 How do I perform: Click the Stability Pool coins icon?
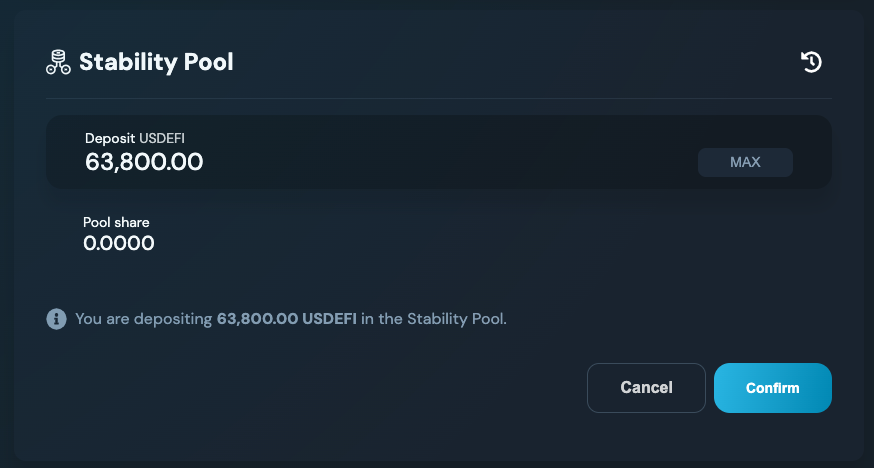point(58,62)
